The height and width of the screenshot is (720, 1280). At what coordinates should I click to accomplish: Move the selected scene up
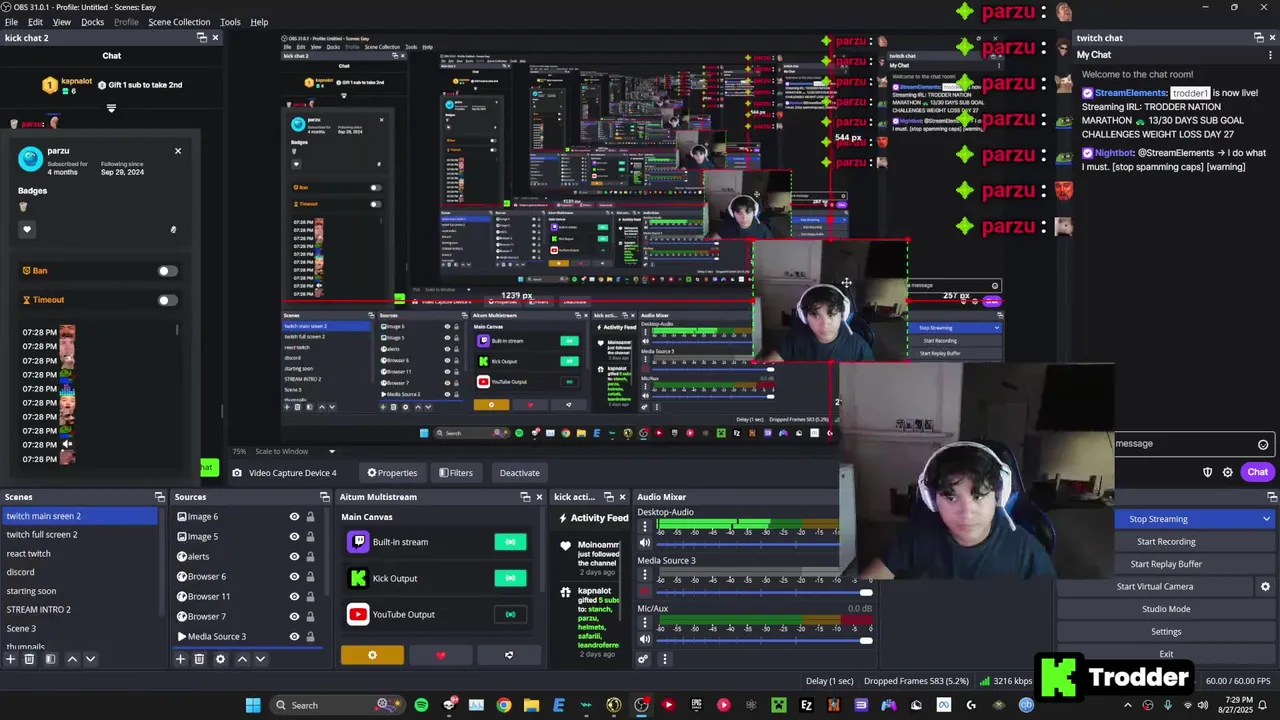pyautogui.click(x=72, y=659)
